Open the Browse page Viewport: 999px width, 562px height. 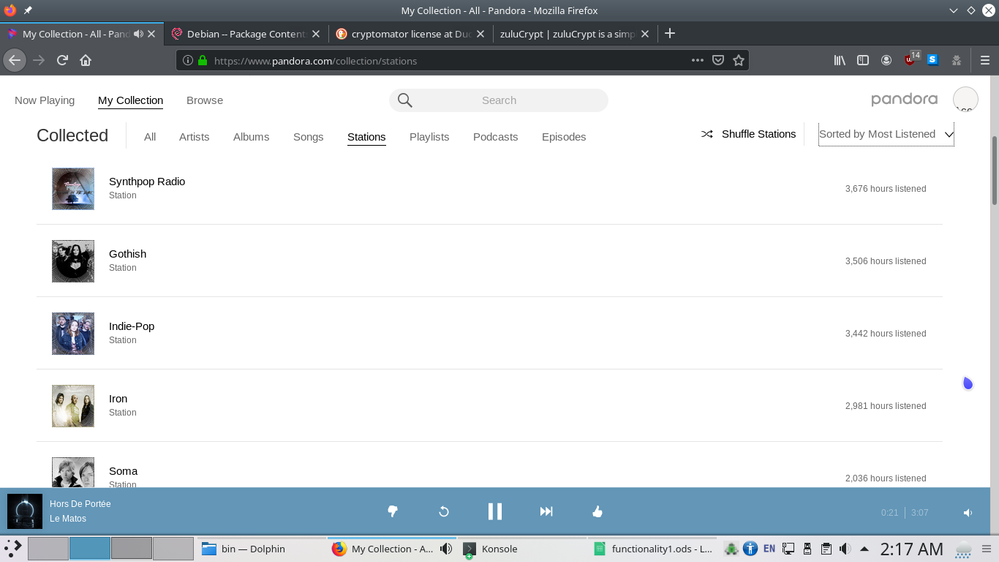tap(204, 100)
